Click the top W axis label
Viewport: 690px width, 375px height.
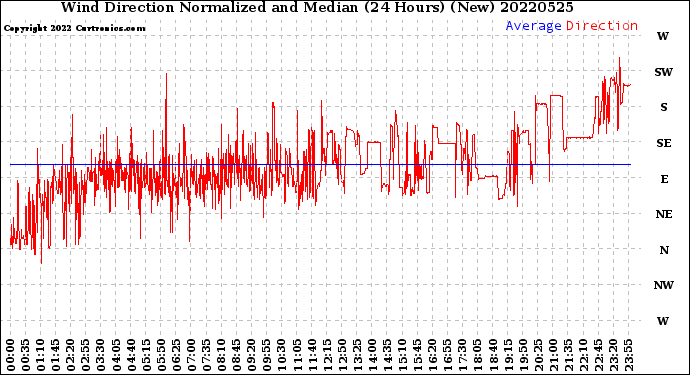click(663, 36)
